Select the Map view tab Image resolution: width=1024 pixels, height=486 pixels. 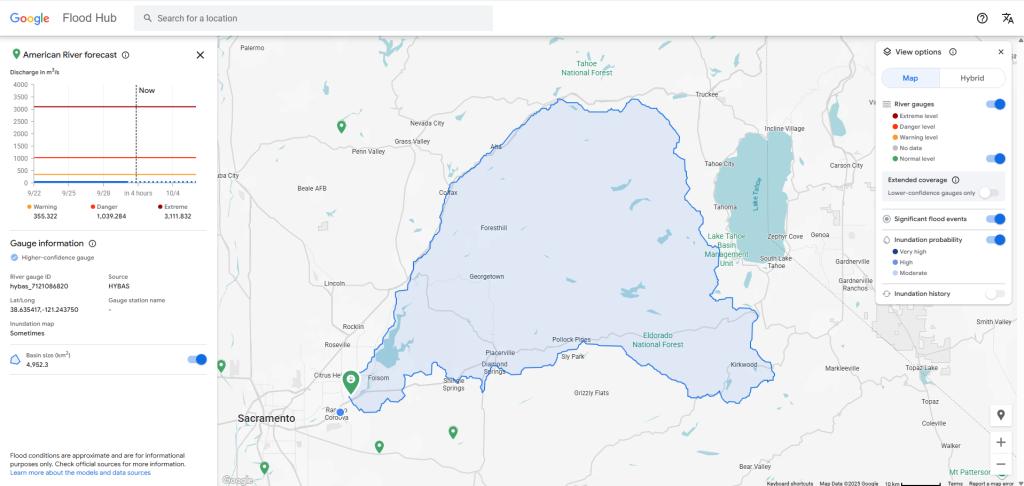click(911, 78)
